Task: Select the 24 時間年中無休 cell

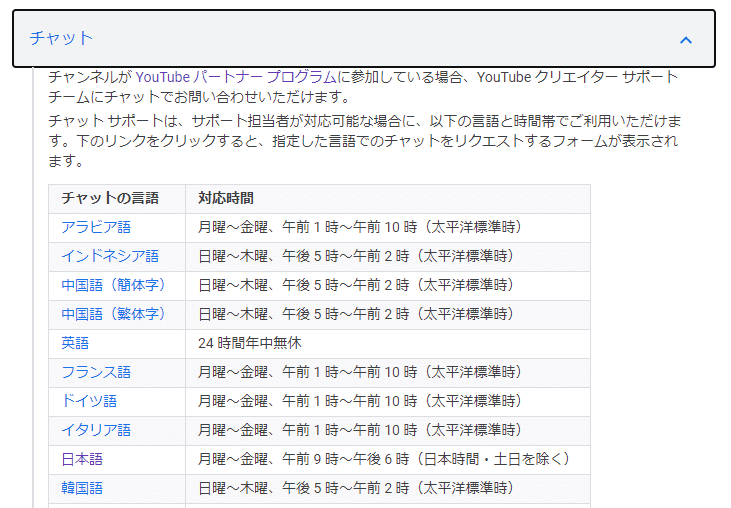Action: [388, 343]
